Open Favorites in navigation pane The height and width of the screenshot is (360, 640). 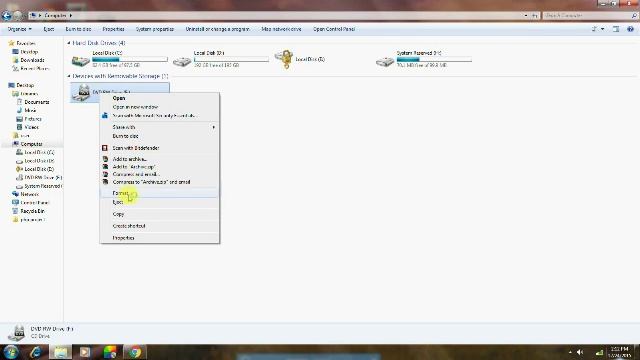point(26,43)
